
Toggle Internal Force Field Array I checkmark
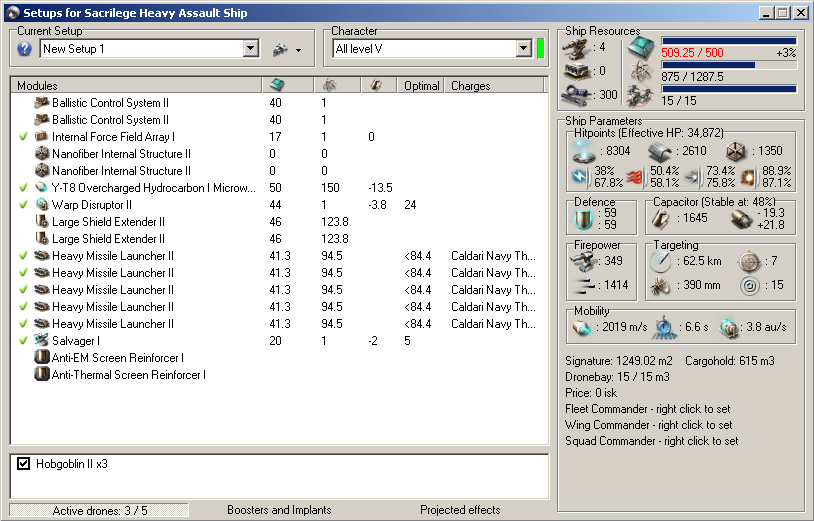pyautogui.click(x=23, y=137)
